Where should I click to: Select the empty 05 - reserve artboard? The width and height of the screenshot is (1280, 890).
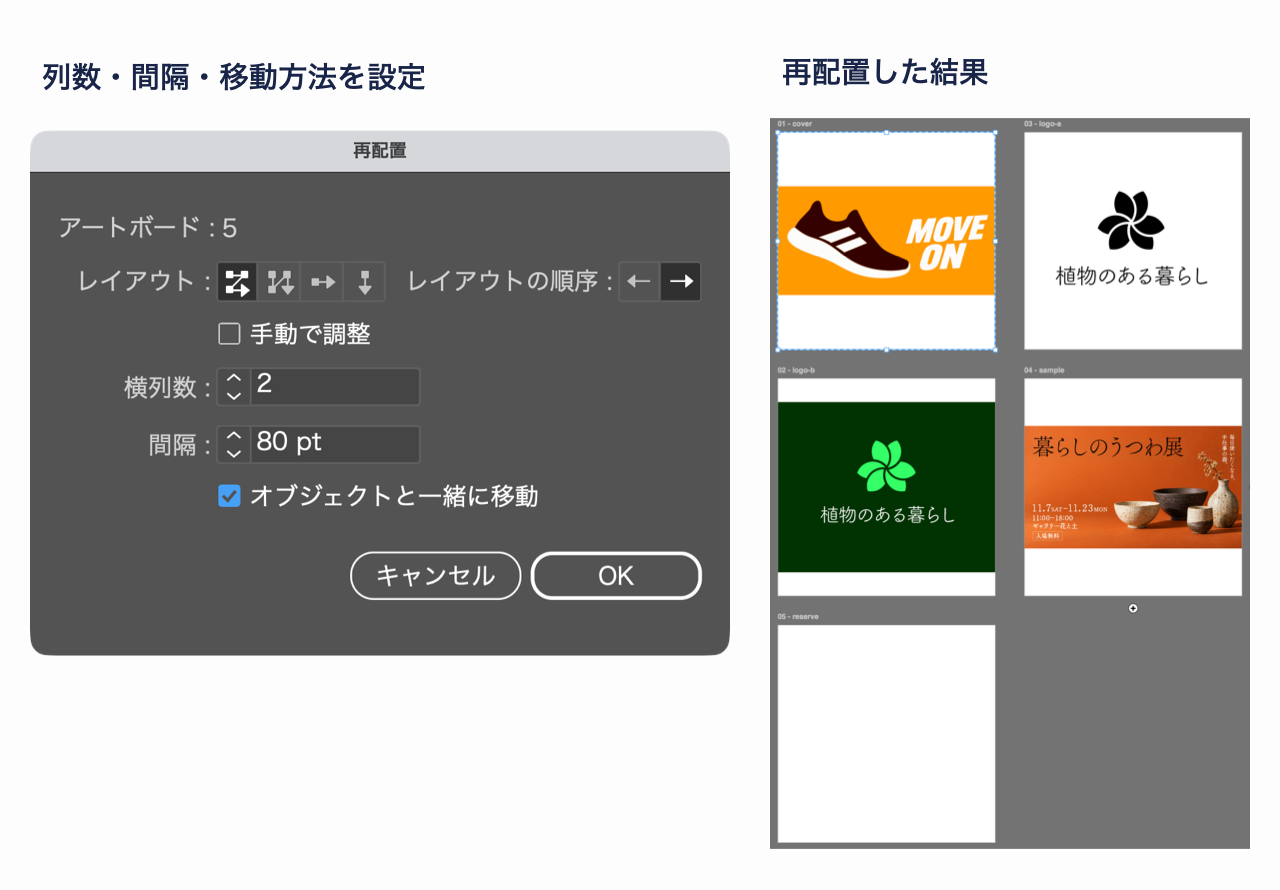coord(886,734)
